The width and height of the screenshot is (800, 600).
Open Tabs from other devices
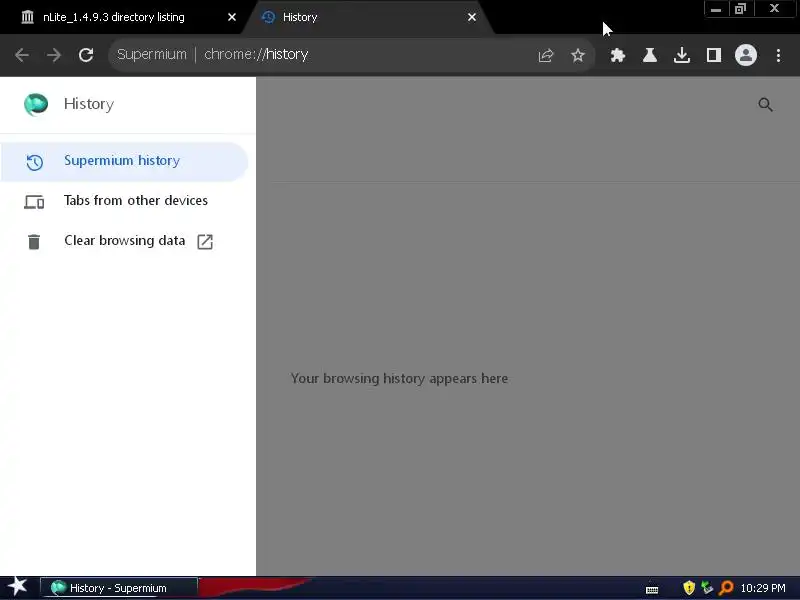tap(124, 201)
